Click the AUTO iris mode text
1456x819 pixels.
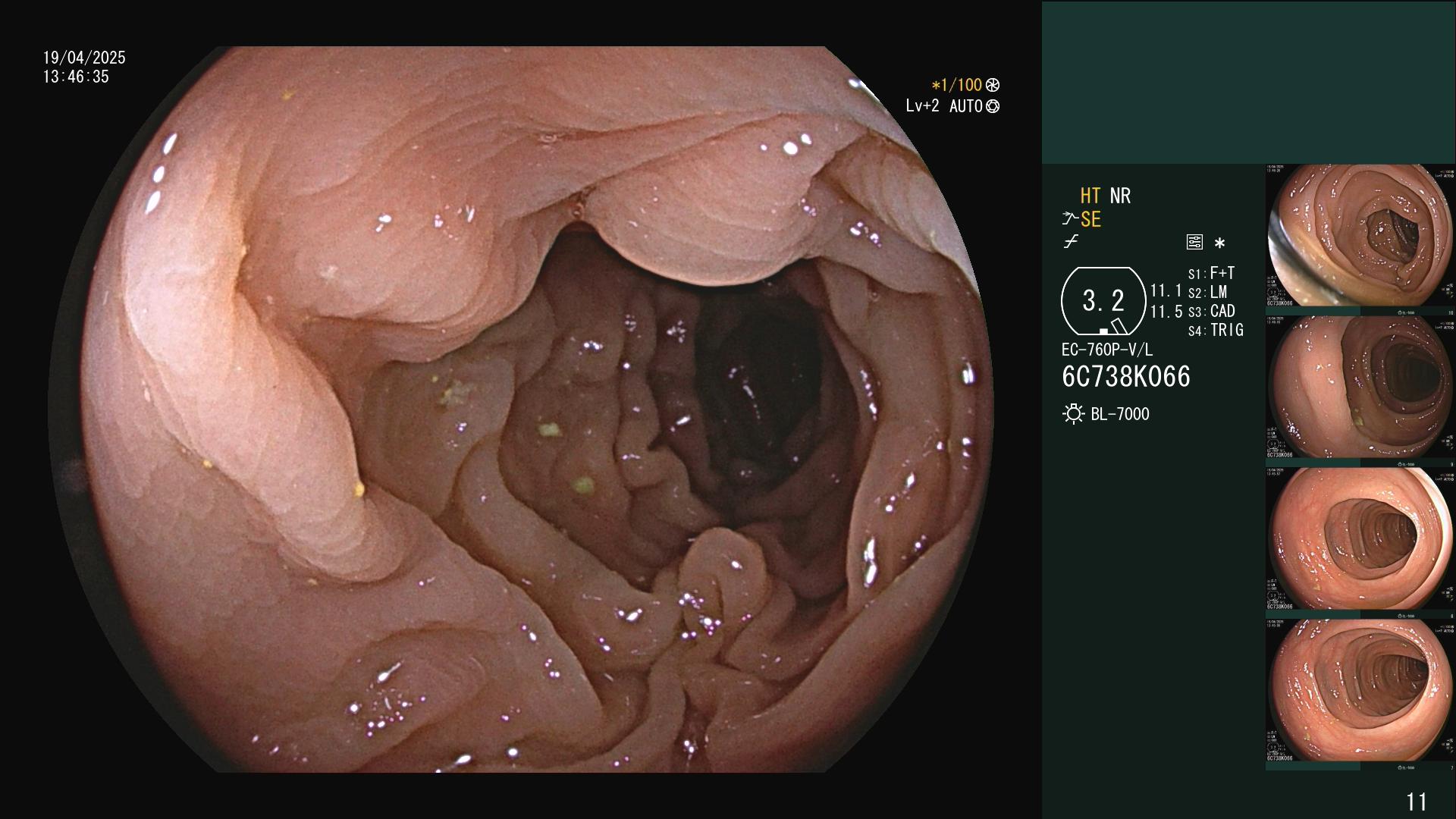(966, 106)
